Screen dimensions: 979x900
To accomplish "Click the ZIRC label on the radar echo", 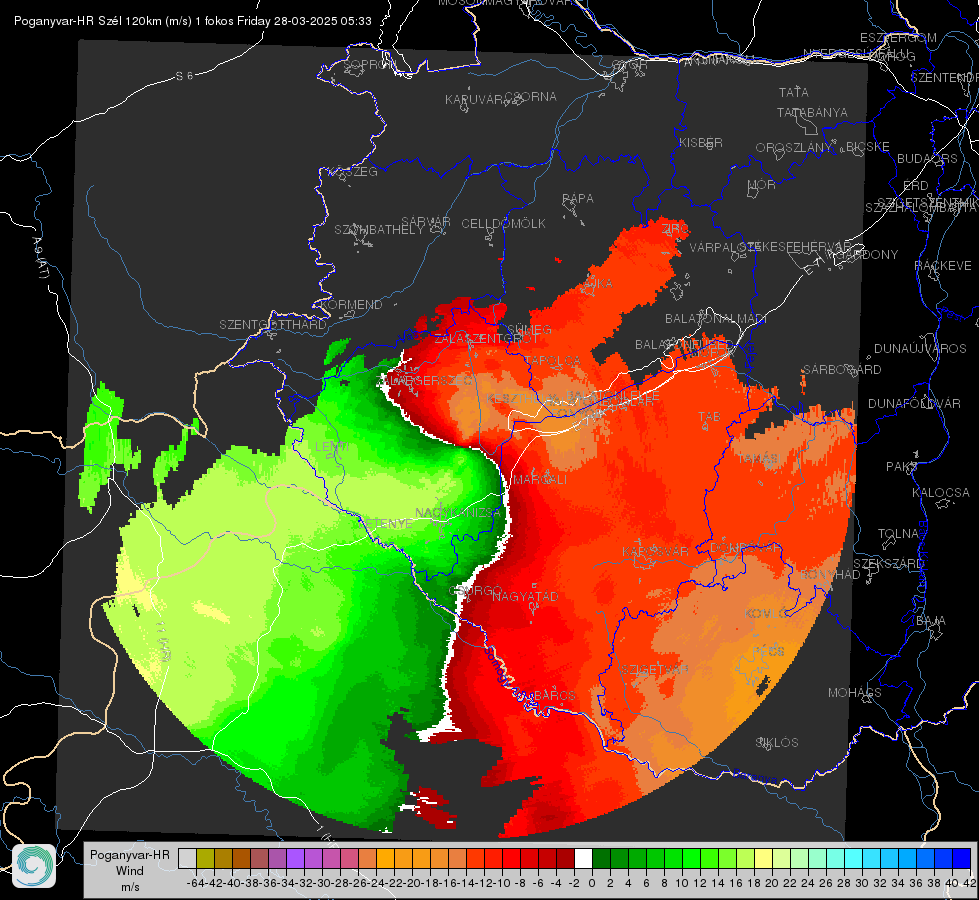I will 674,230.
